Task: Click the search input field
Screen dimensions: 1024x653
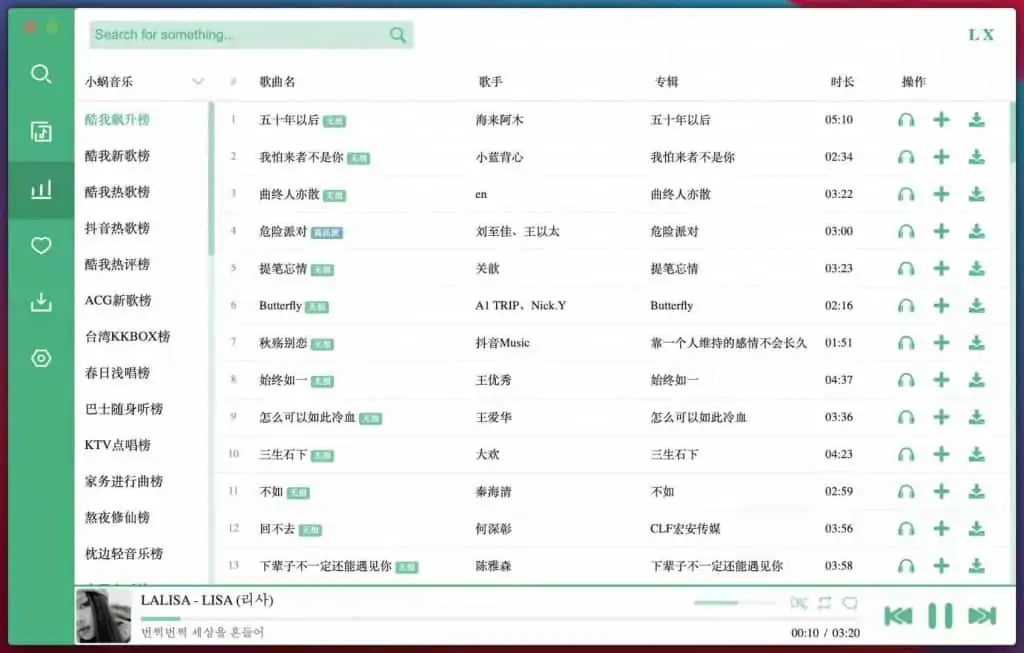Action: coord(240,35)
